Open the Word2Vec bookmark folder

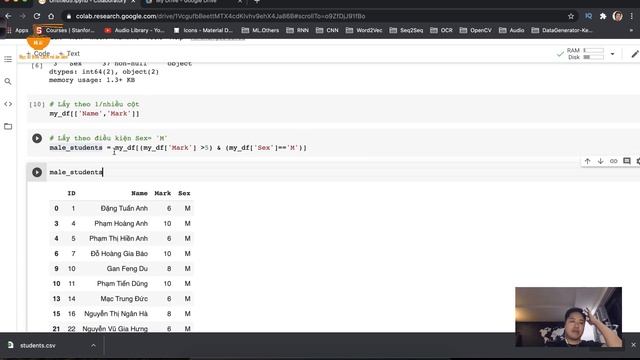point(364,30)
